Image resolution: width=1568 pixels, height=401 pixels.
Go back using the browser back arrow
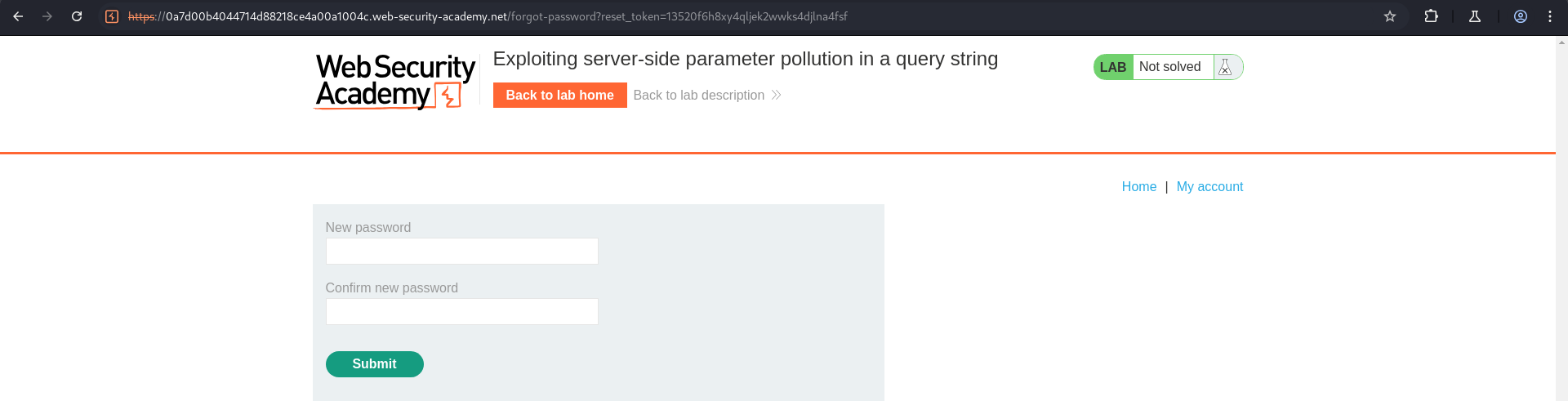pos(18,16)
